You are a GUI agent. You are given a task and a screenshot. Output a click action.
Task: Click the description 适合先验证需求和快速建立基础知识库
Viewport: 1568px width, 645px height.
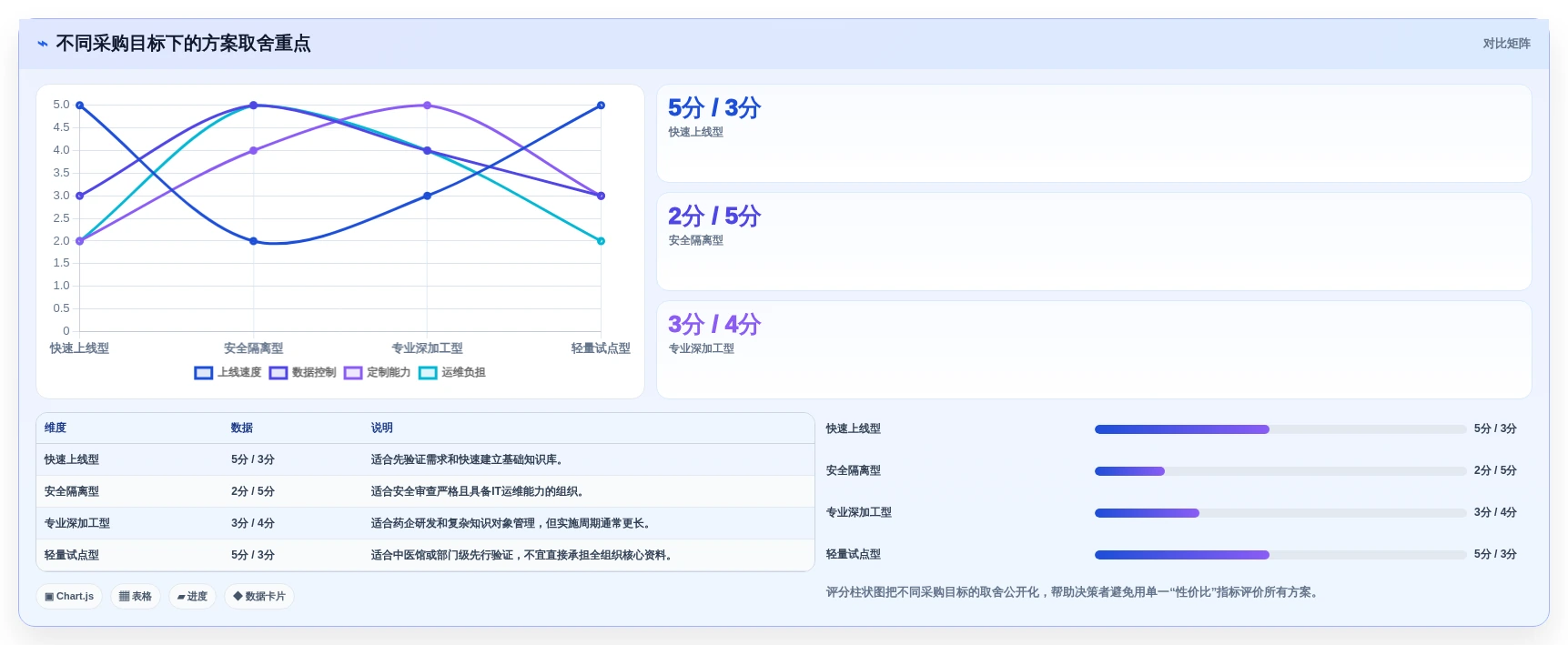click(x=469, y=459)
